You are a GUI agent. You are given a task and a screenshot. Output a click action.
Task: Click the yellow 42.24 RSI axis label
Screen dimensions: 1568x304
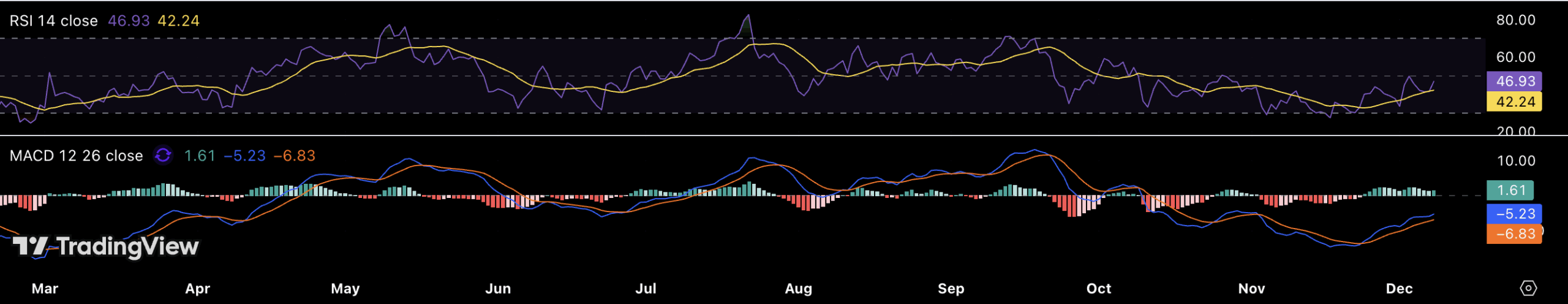[x=1514, y=102]
